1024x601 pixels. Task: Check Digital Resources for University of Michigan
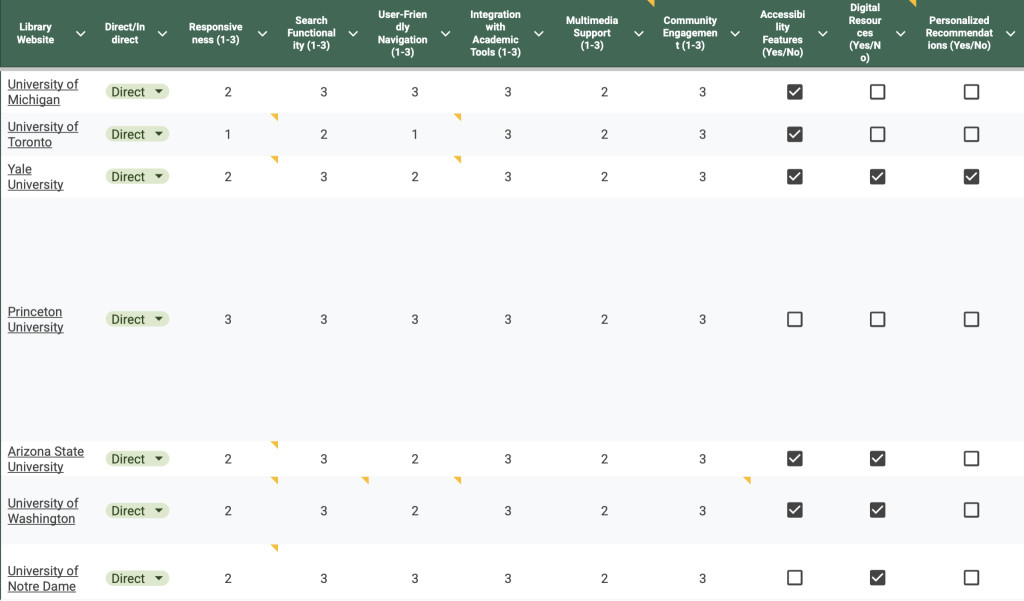878,91
